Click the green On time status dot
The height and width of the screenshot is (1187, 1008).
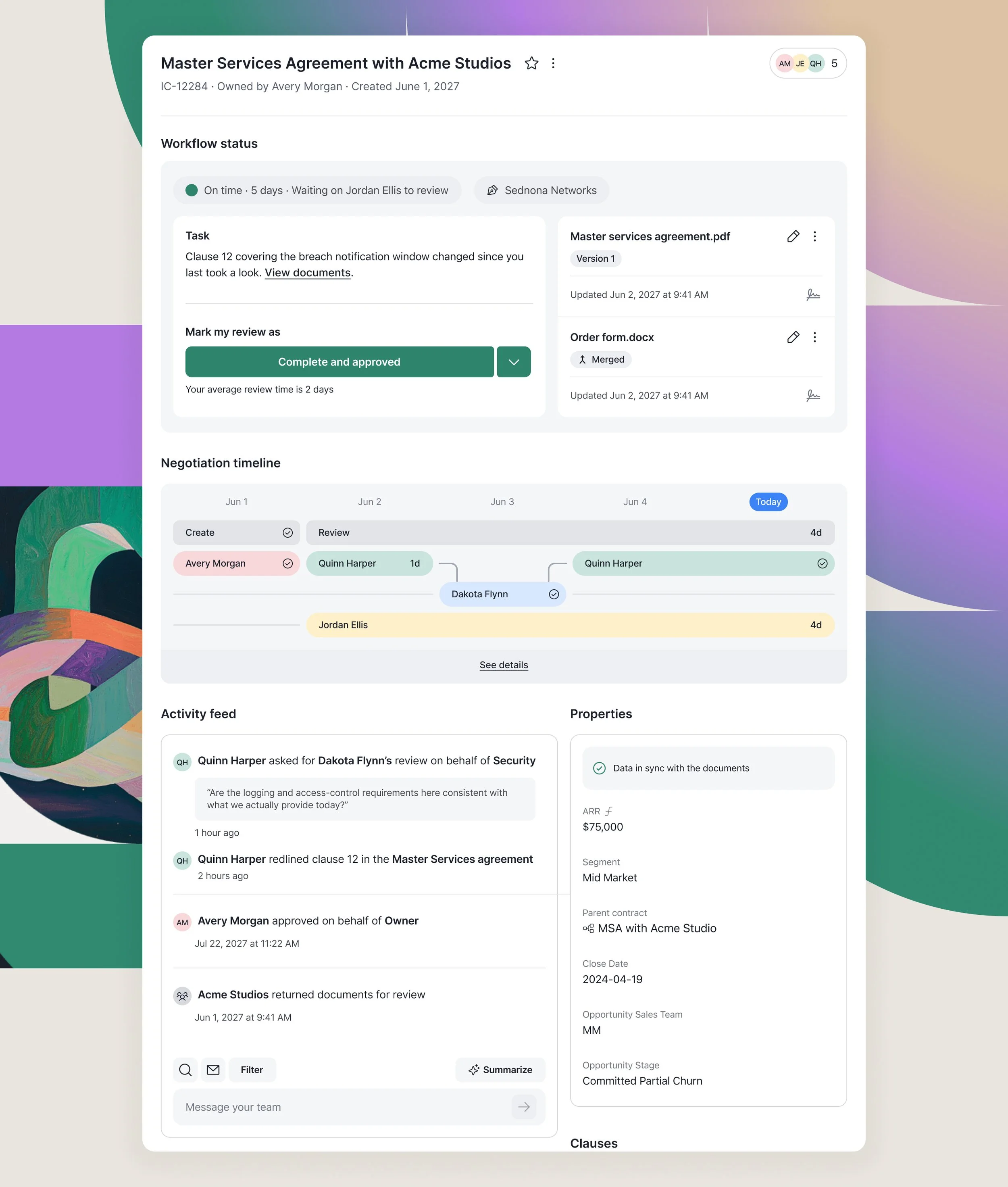[x=192, y=190]
